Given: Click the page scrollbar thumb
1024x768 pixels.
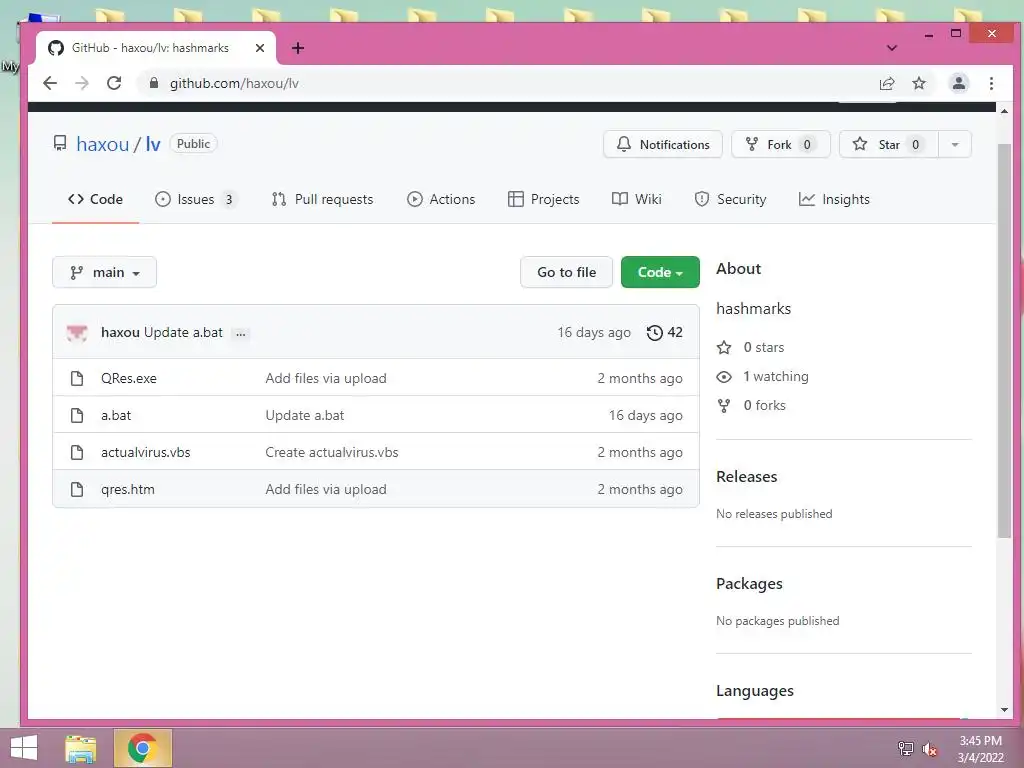Looking at the screenshot, I should coord(1004,340).
